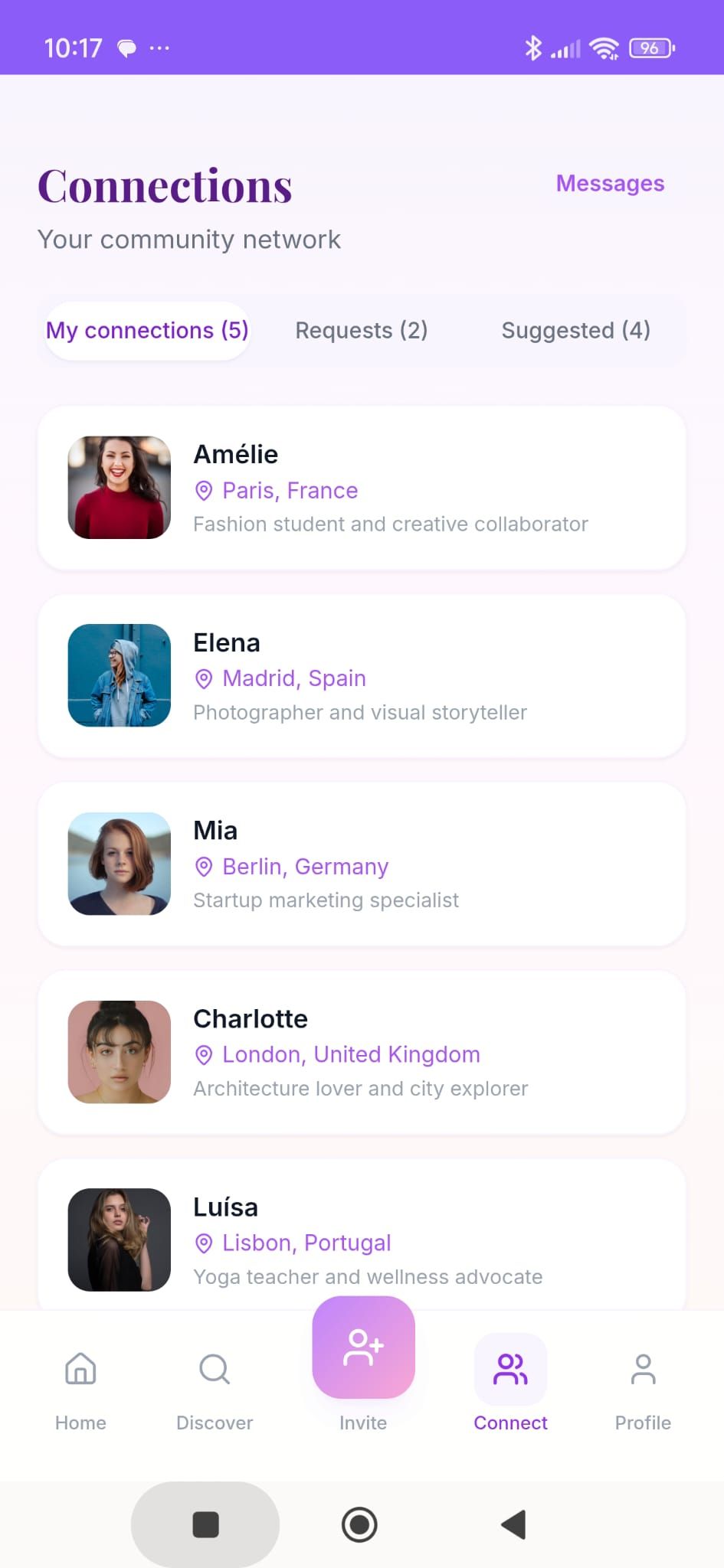Open the Home tab icon
Image resolution: width=724 pixels, height=1568 pixels.
point(80,1369)
